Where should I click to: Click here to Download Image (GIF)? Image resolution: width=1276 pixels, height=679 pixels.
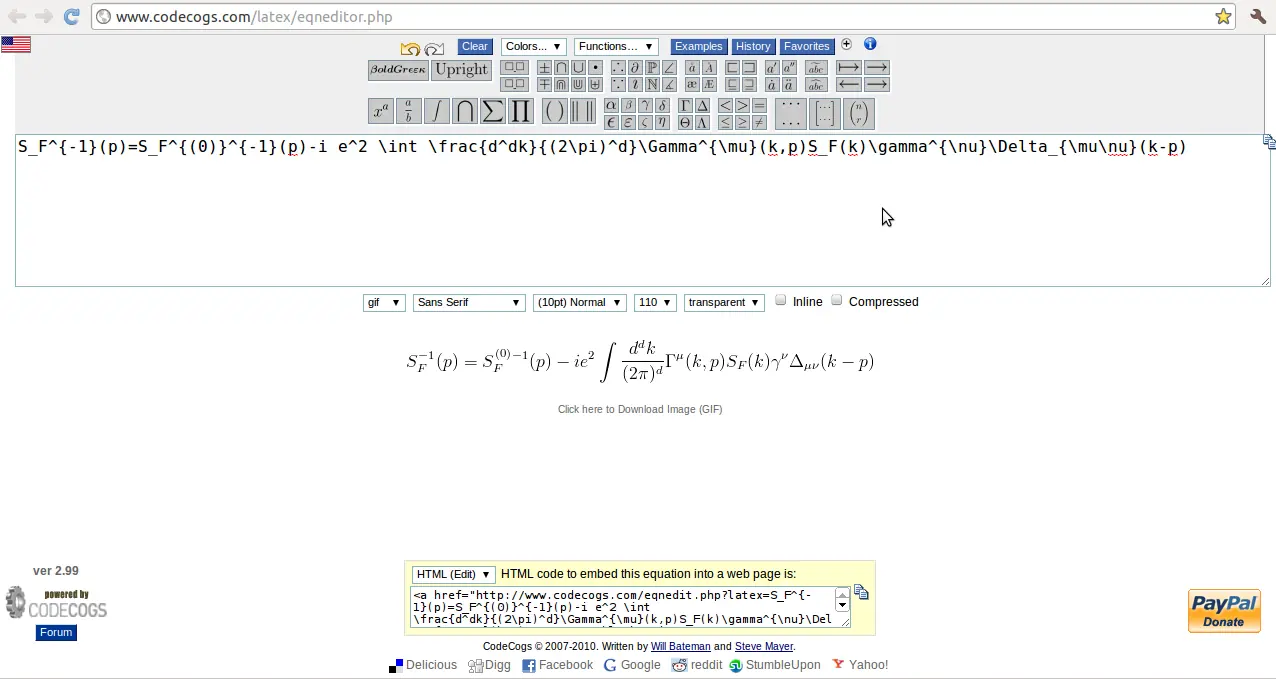(x=640, y=409)
